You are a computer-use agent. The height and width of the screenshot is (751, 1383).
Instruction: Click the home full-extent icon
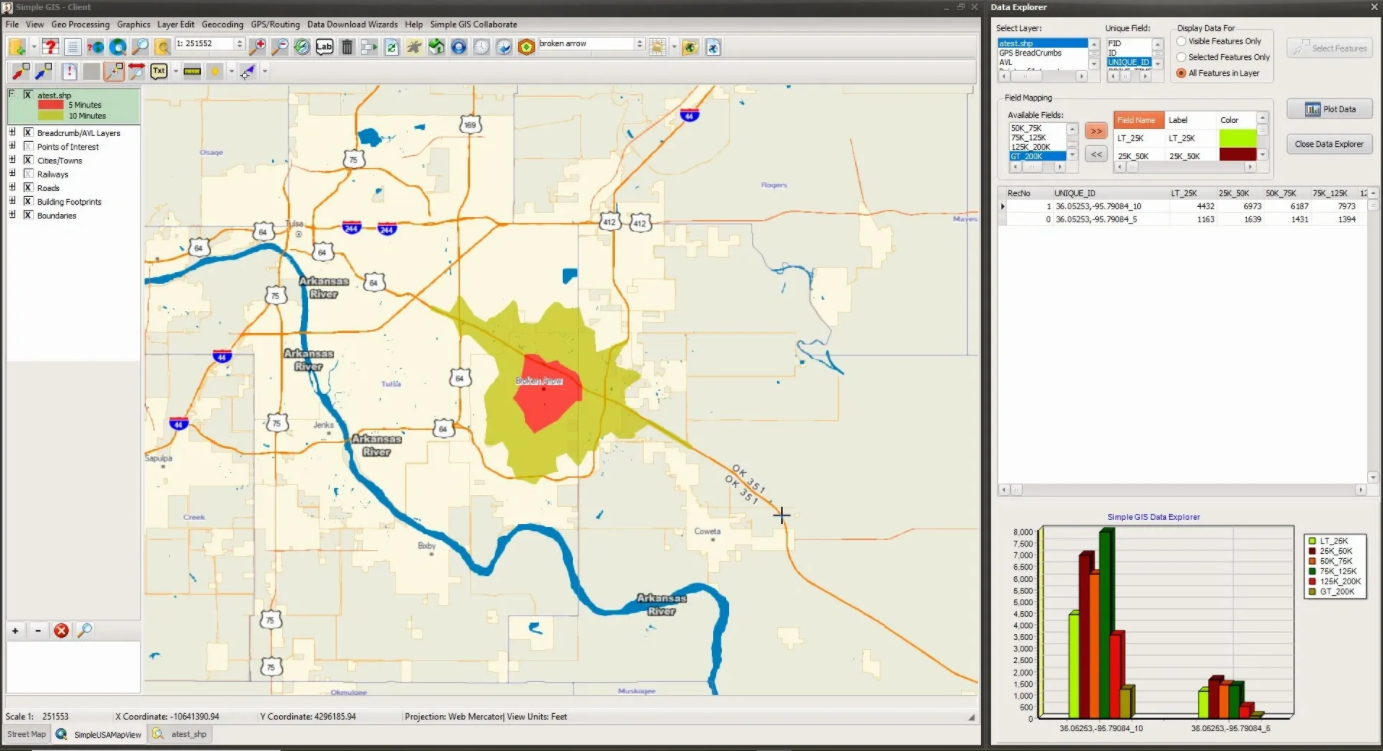[x=437, y=46]
